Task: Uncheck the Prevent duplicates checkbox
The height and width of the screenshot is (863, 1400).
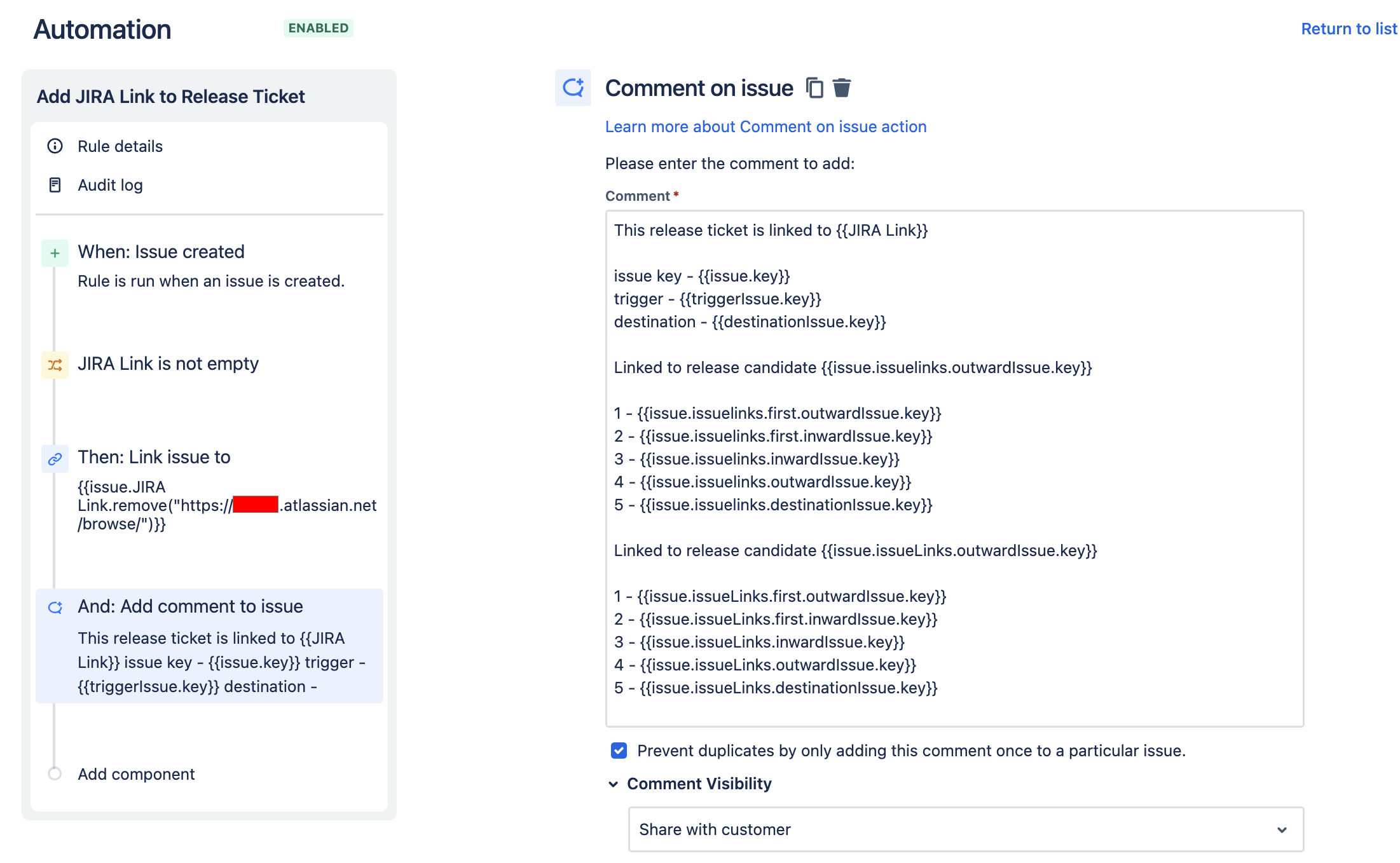Action: [x=619, y=751]
